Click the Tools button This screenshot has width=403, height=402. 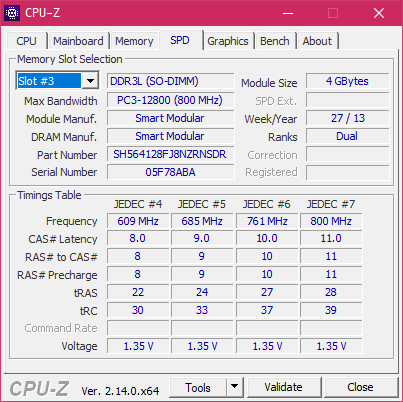[x=198, y=387]
